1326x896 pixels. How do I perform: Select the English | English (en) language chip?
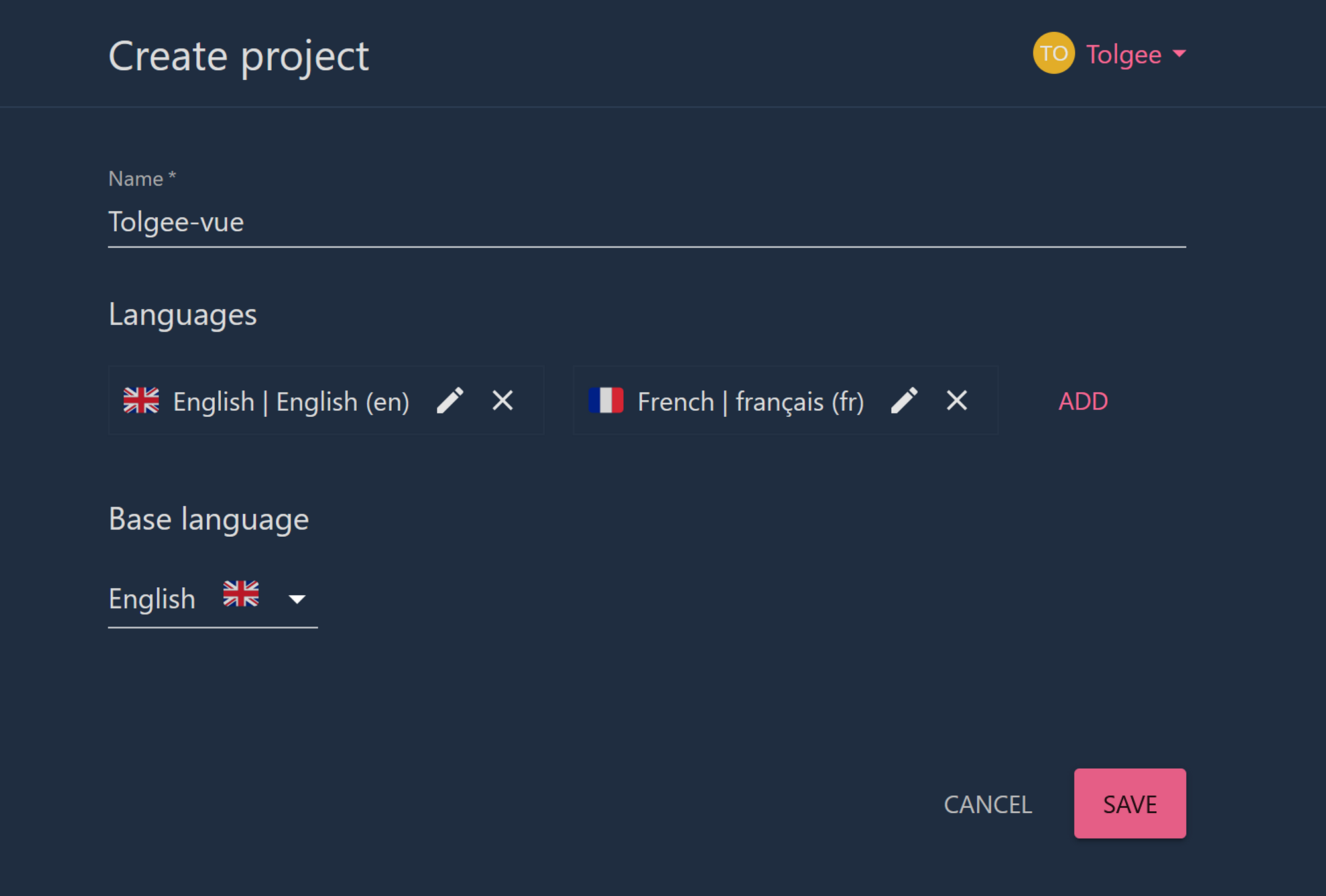click(290, 401)
